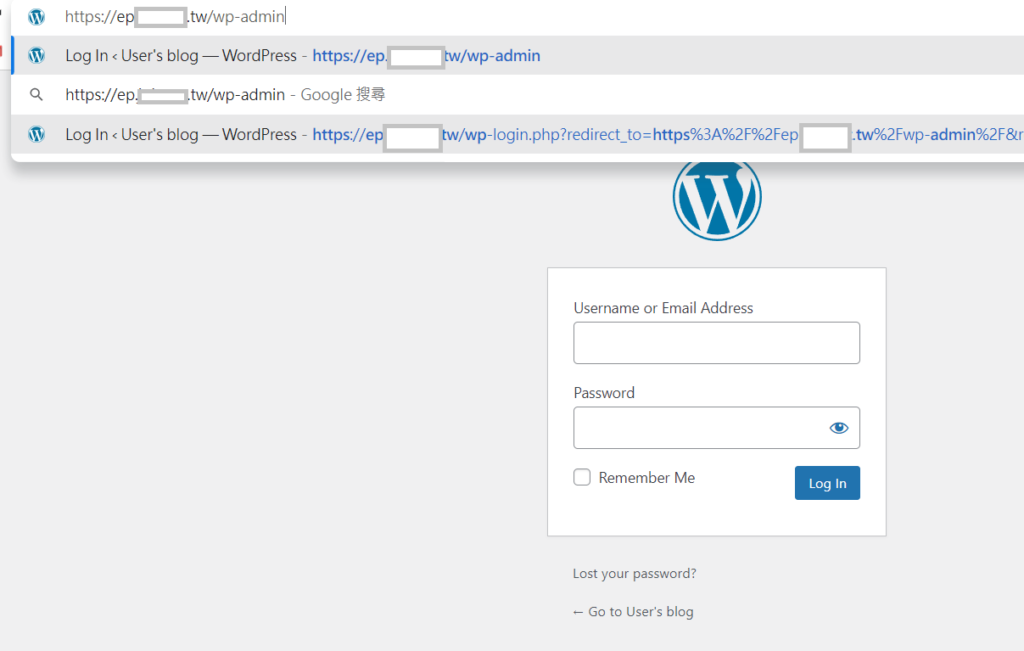The width and height of the screenshot is (1024, 651).
Task: Click the WordPress favicon in the address bar
Action: click(x=37, y=17)
